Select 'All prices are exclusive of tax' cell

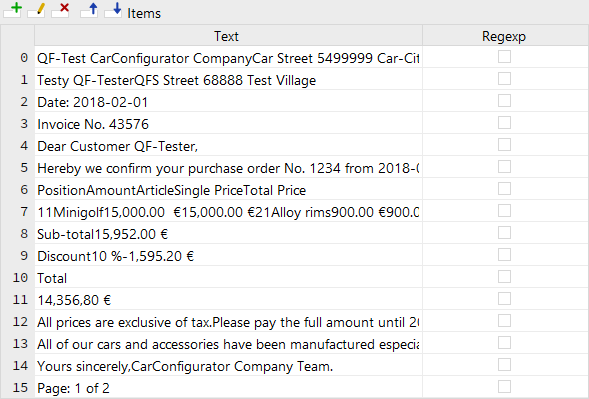point(228,322)
